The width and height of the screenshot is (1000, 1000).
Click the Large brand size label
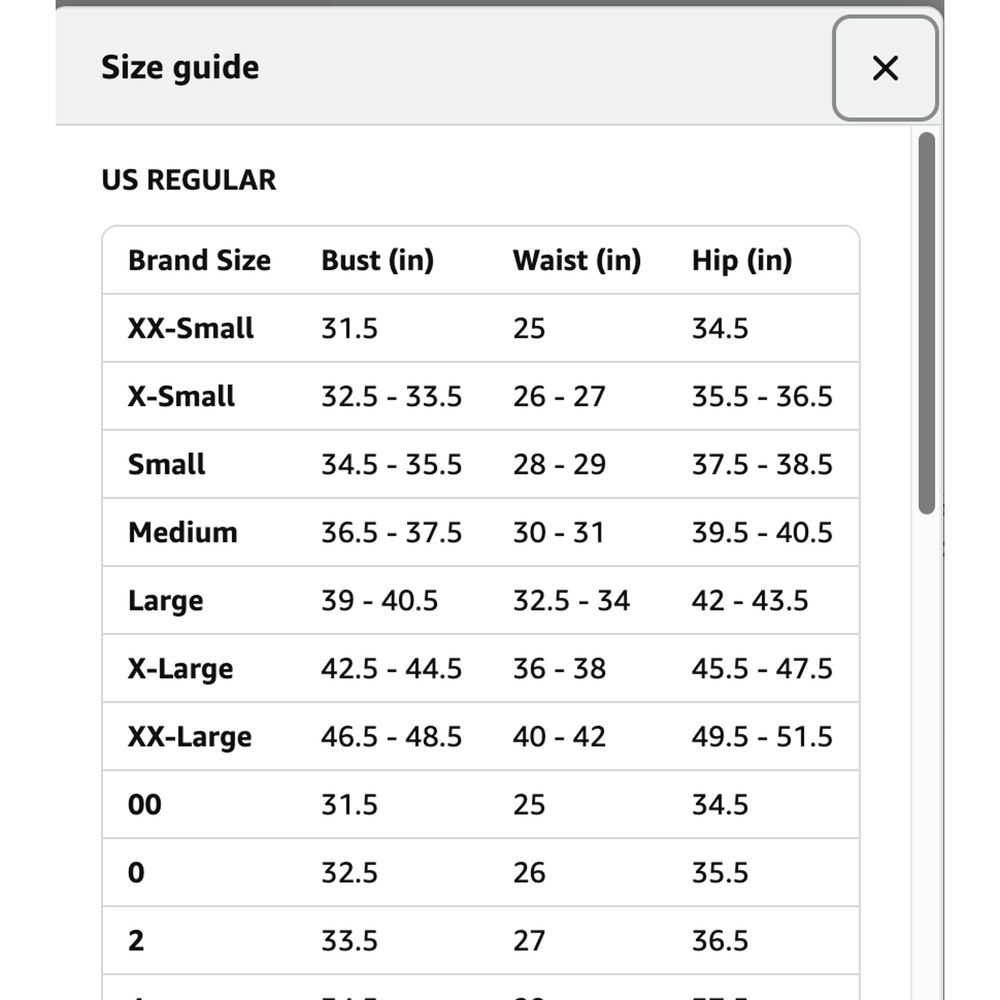coord(165,601)
